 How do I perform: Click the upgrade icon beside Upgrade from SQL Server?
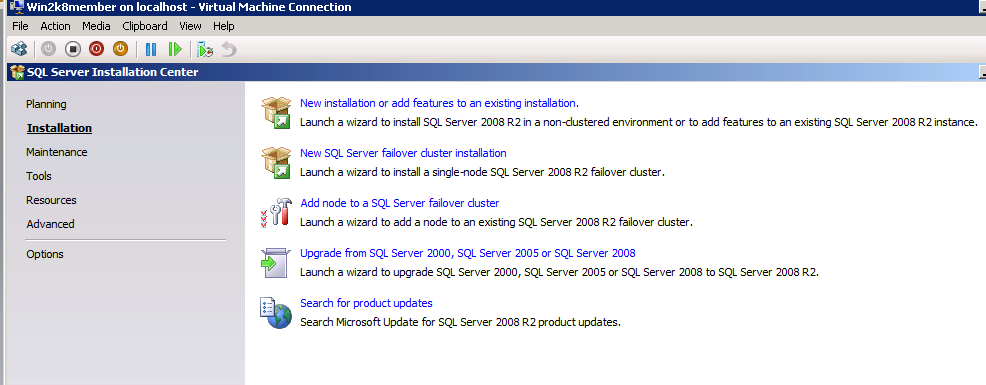click(275, 262)
